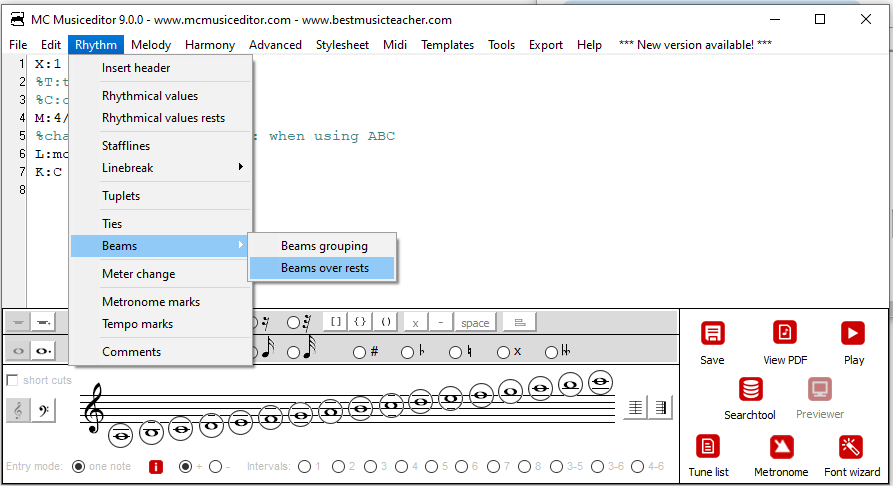Select the double flat radio button
Screen dimensions: 893x486
coord(551,352)
